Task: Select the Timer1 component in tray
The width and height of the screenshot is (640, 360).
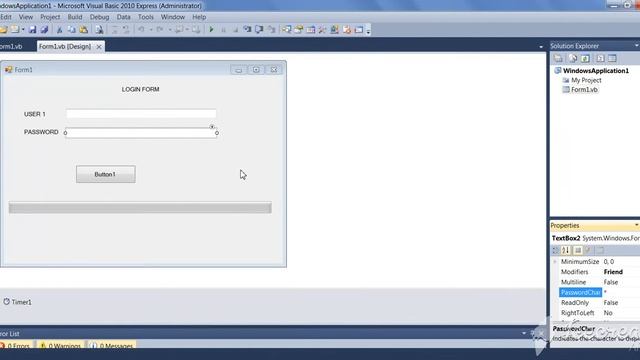Action: coord(18,302)
